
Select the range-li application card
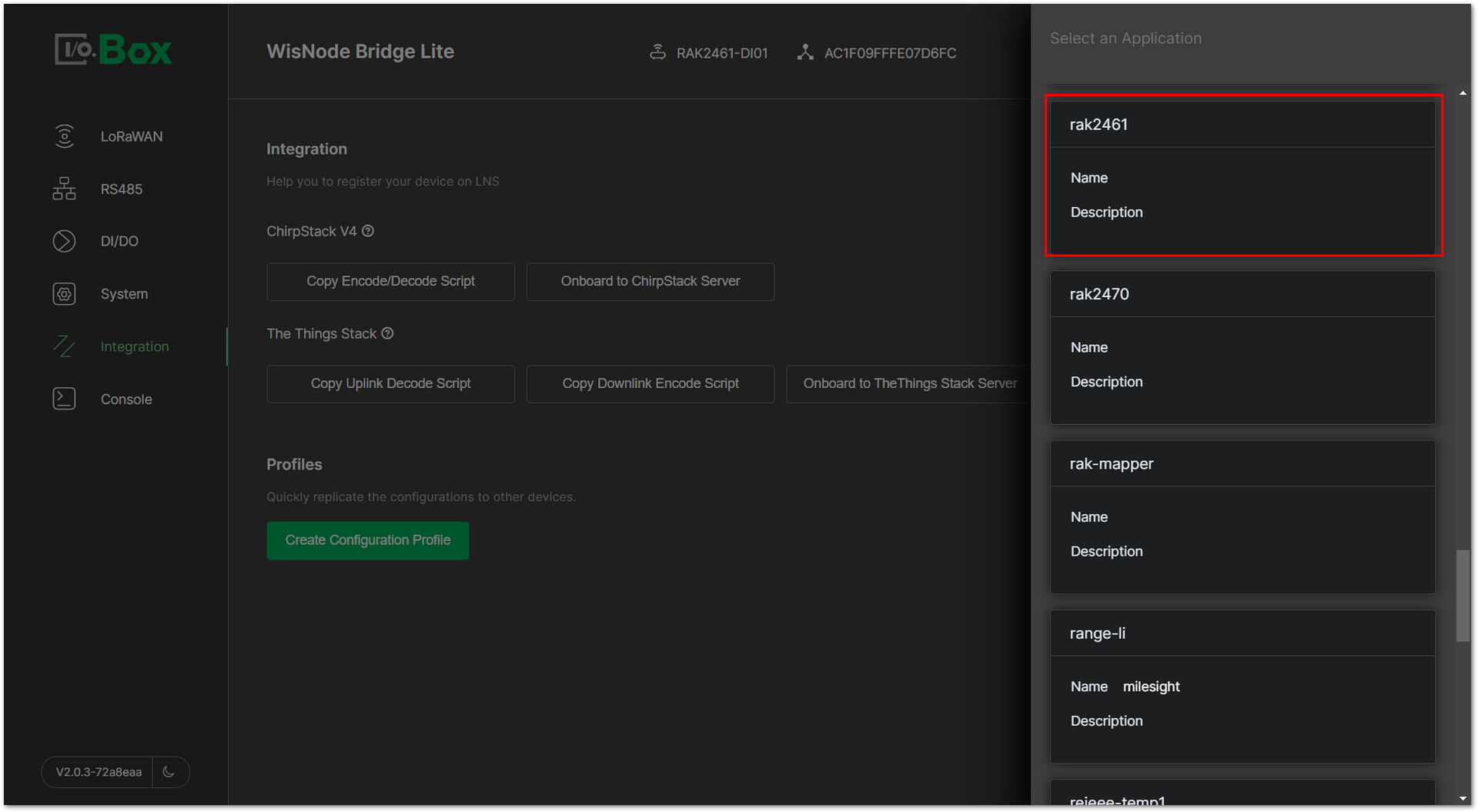(x=1242, y=687)
